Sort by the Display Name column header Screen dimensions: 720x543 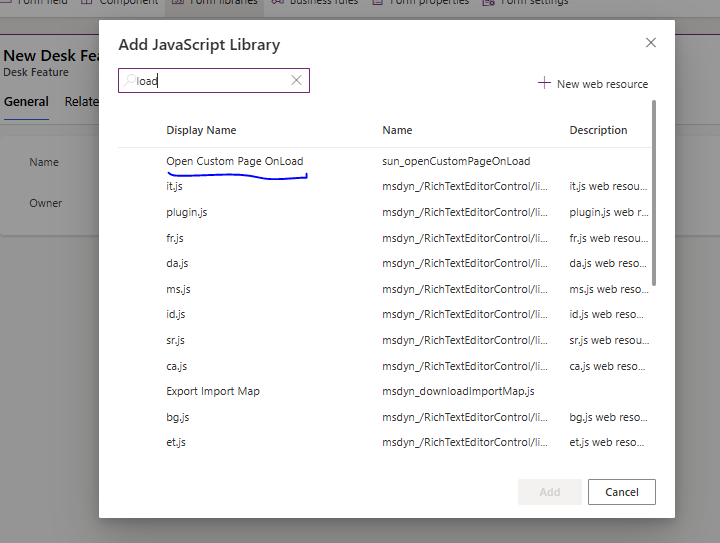coord(201,130)
